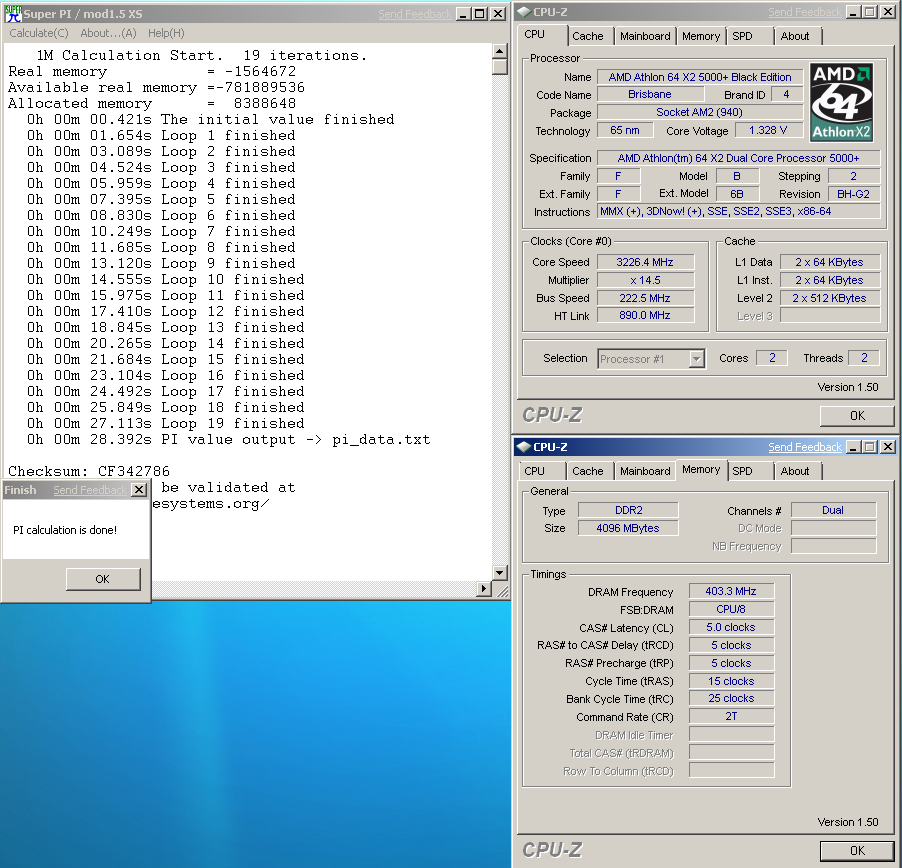Open Cache tab in bottom CPU-Z
The height and width of the screenshot is (868, 902).
point(588,471)
